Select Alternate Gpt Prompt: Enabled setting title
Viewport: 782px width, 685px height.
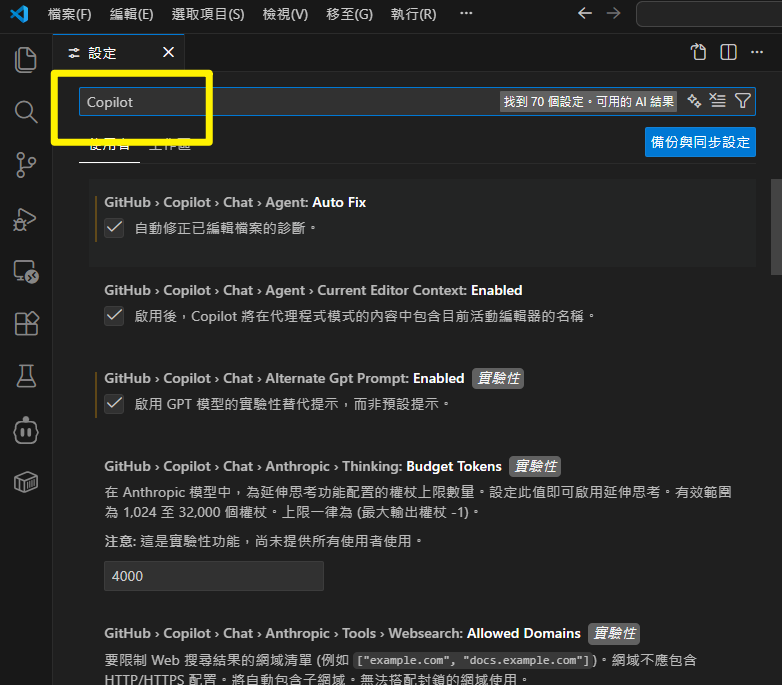(284, 378)
